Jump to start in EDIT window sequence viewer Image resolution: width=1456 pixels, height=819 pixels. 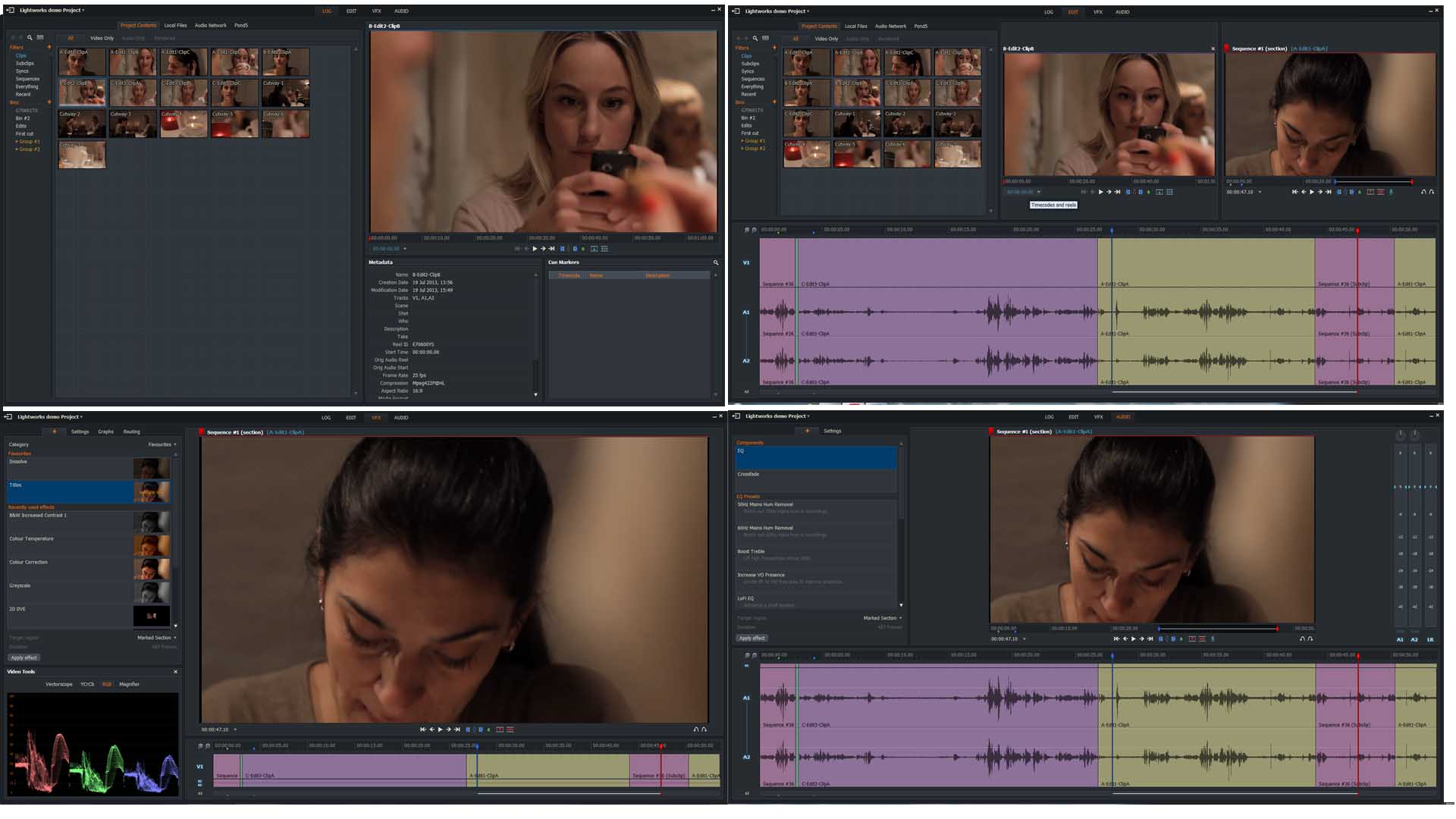(x=1294, y=192)
